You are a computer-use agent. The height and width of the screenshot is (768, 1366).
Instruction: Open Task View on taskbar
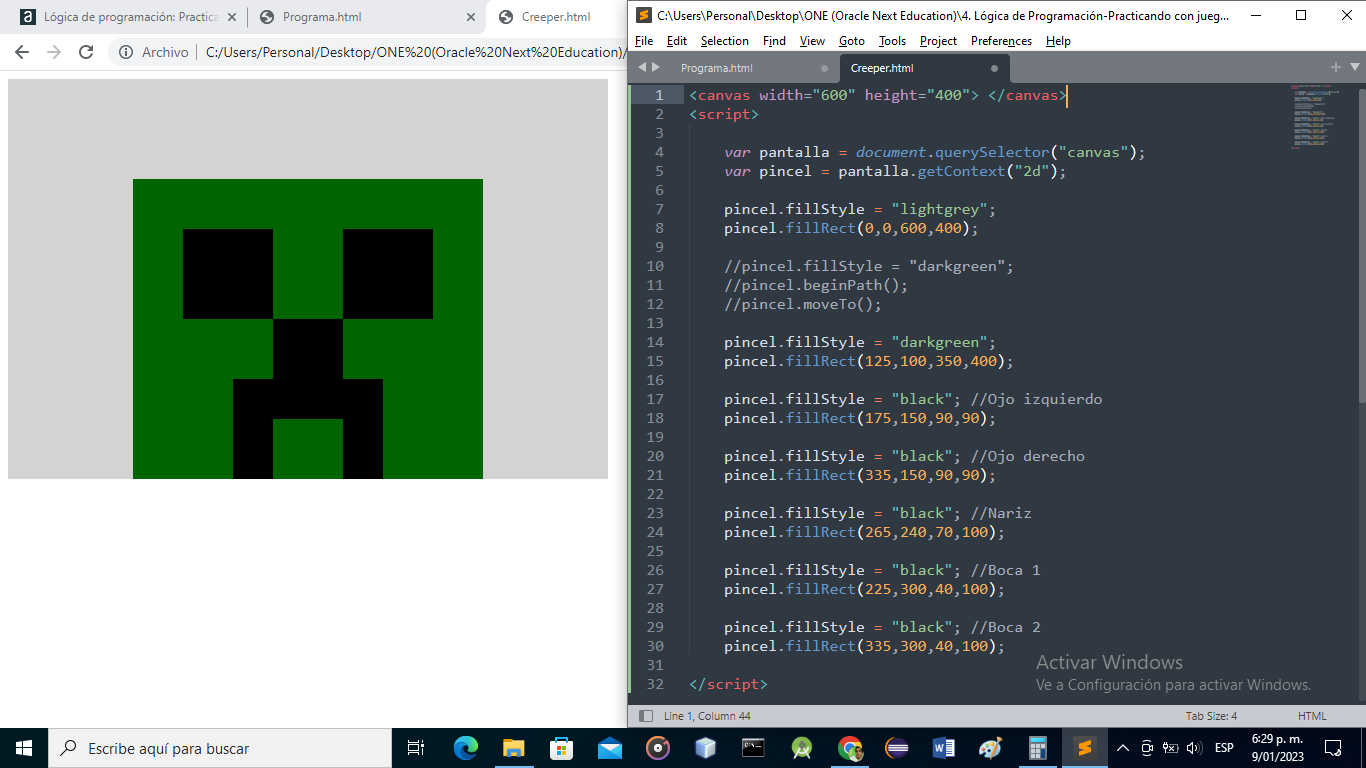pyautogui.click(x=417, y=748)
